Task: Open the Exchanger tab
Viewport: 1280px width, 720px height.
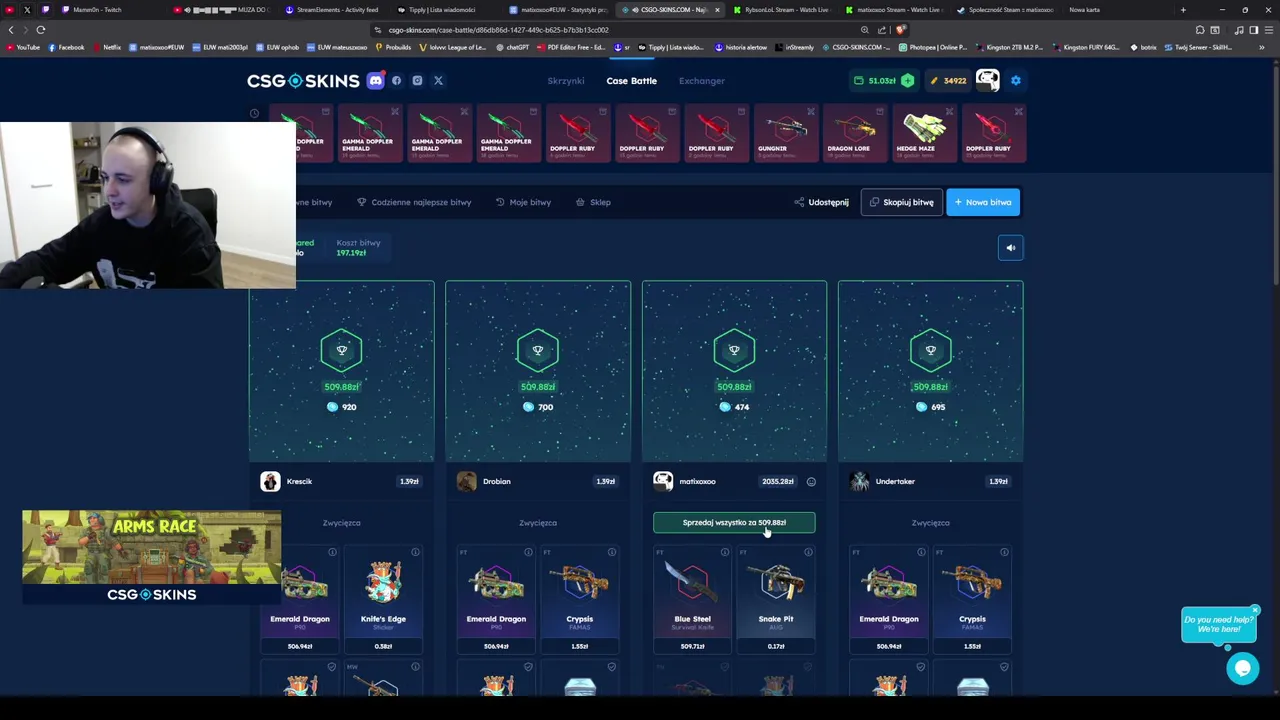Action: (x=702, y=81)
